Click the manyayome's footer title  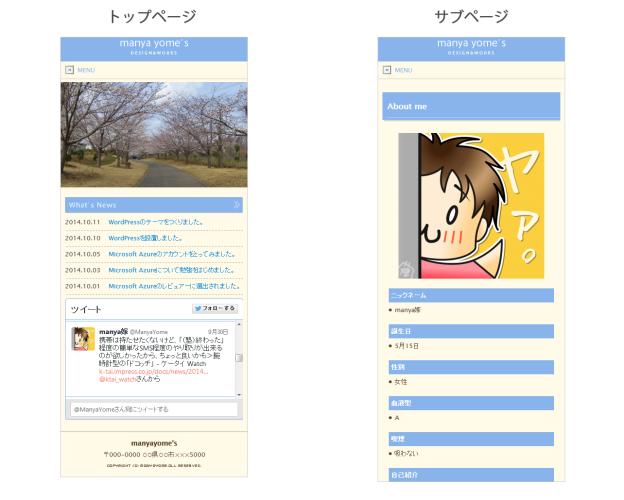[154, 443]
